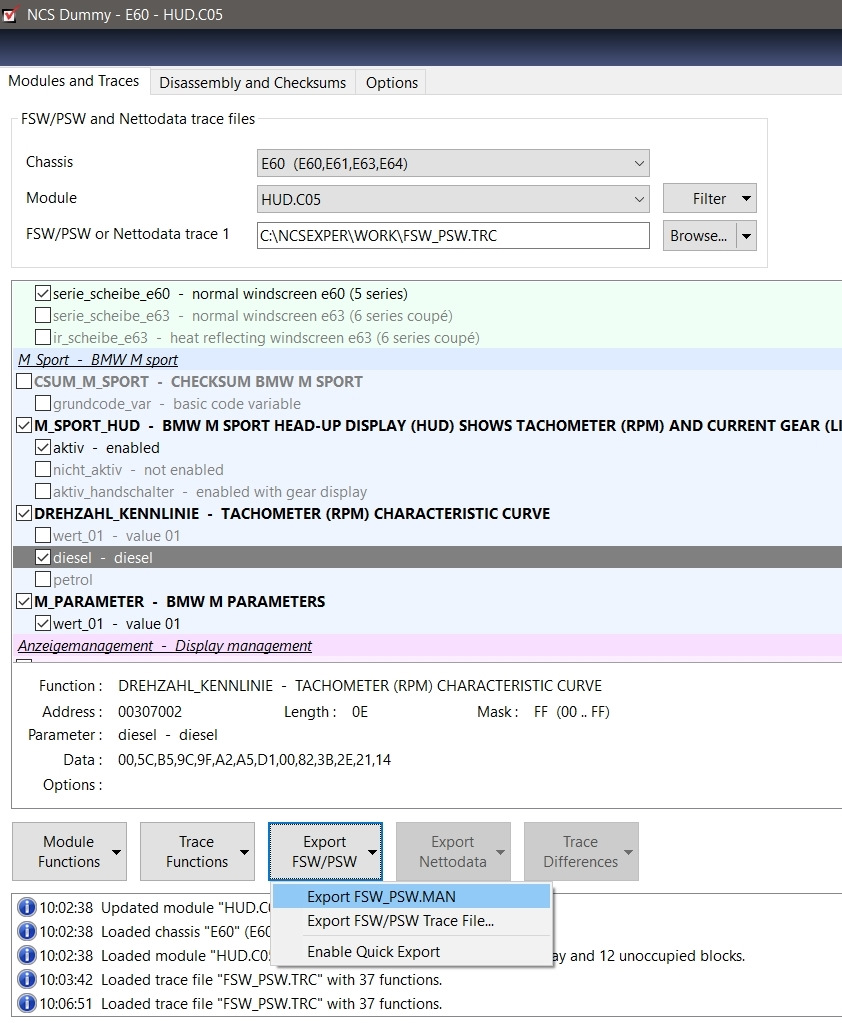Check aktiv_handschalter gear display option
This screenshot has height=1023, width=842.
pyautogui.click(x=43, y=491)
